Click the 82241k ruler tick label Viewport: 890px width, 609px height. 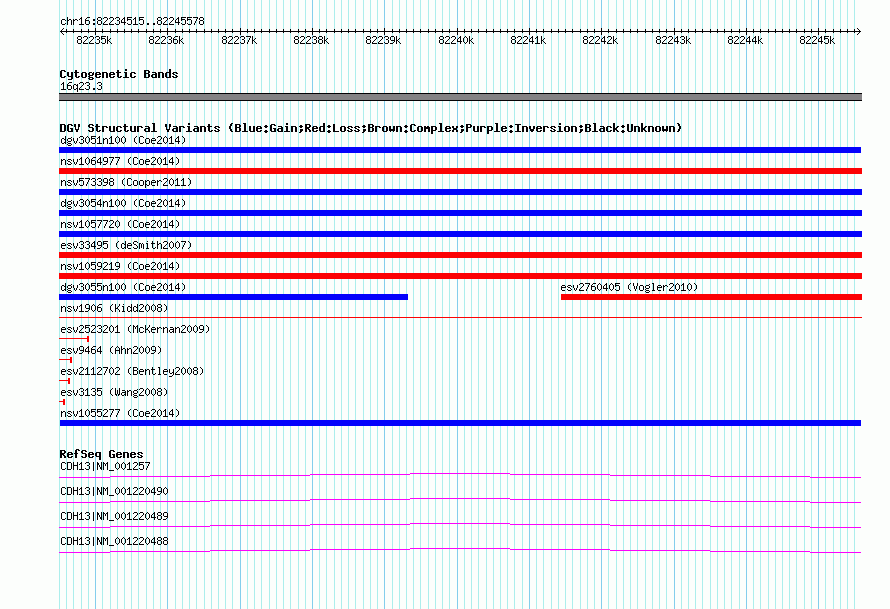tap(528, 40)
